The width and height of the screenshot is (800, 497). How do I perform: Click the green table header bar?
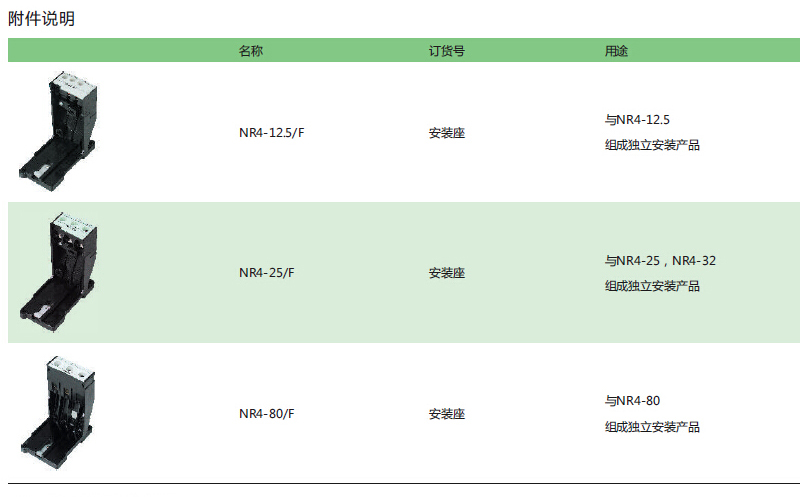404,50
